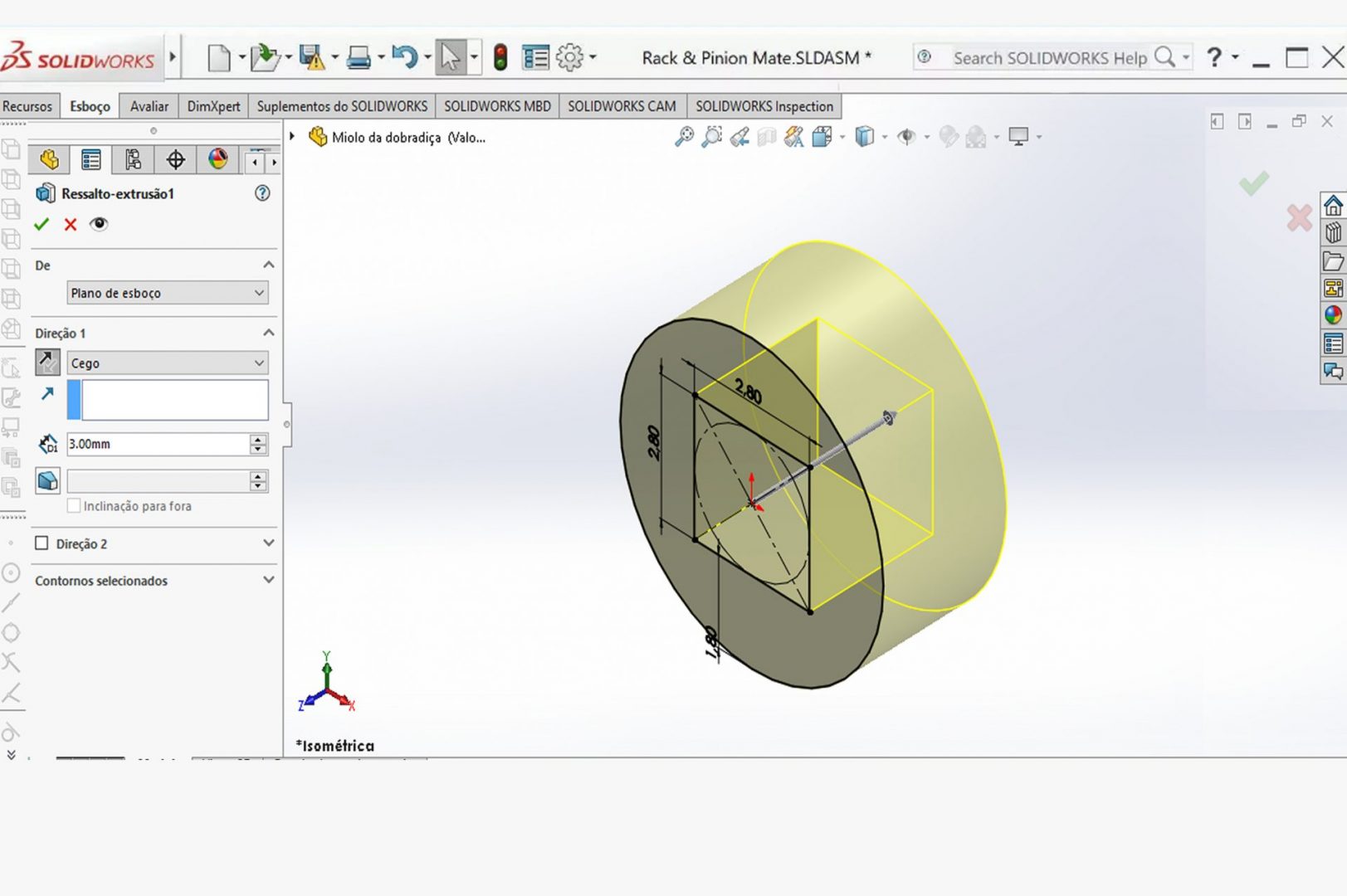This screenshot has width=1347, height=896.
Task: Check the Inclinação para fora checkbox
Action: pos(74,506)
